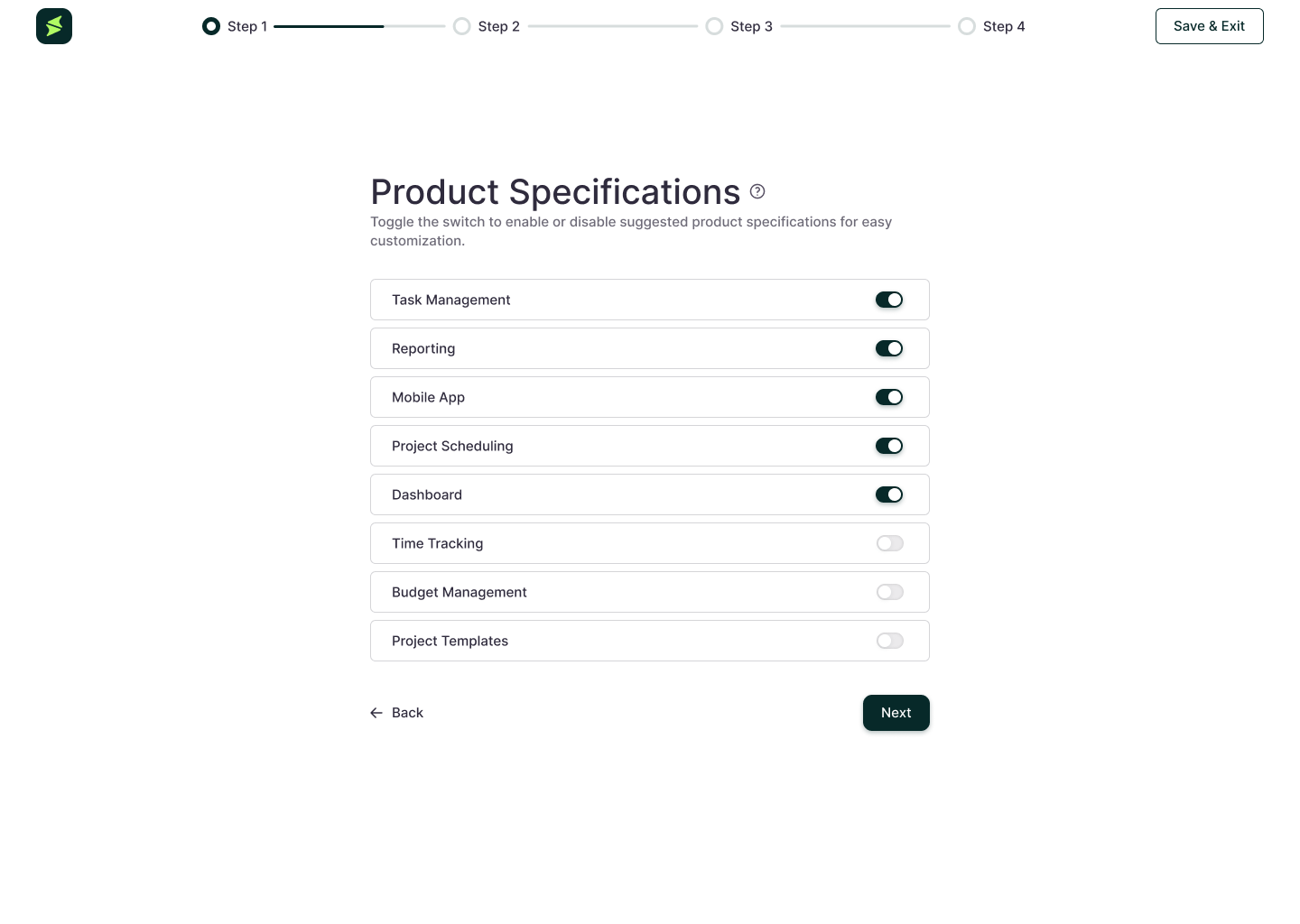Click the Save & Exit button
The height and width of the screenshot is (924, 1300).
click(1210, 26)
